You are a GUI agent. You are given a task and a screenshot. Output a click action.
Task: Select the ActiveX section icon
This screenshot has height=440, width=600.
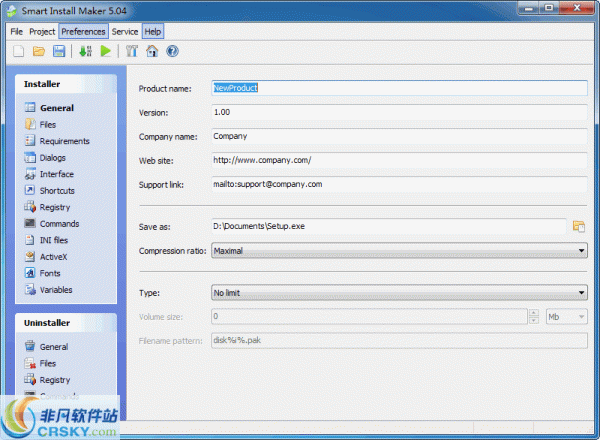click(30, 256)
